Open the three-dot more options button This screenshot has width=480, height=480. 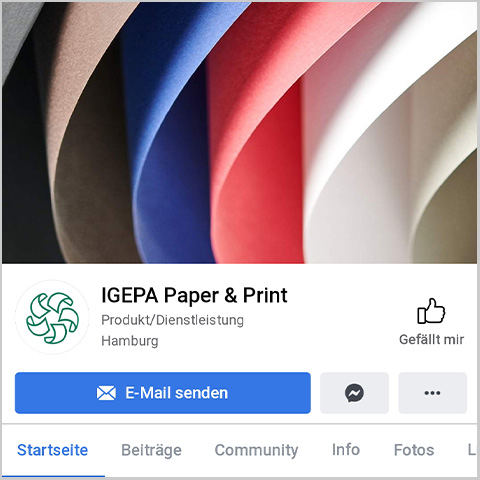(x=432, y=393)
